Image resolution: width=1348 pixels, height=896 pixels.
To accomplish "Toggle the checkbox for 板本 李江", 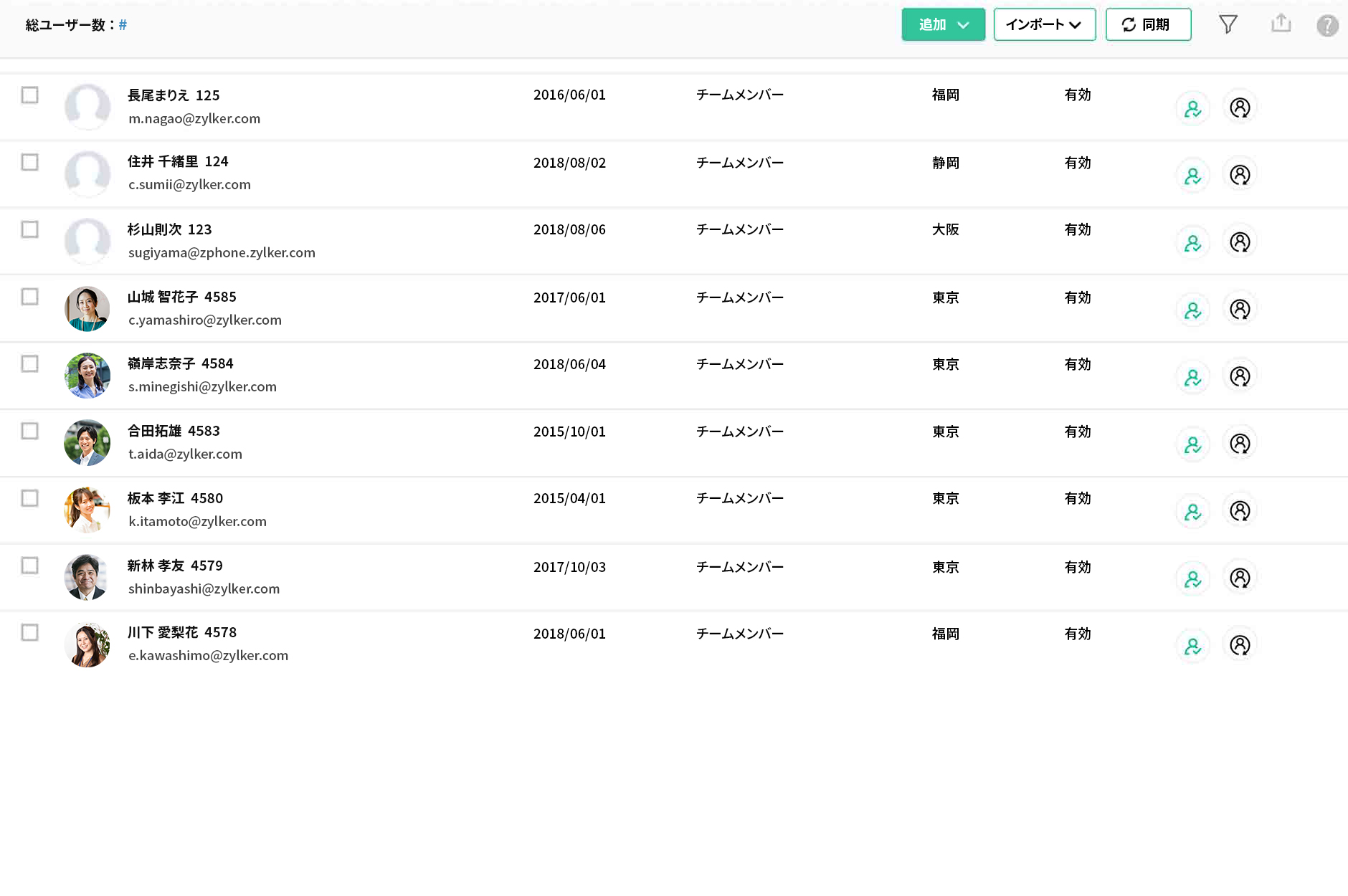I will (29, 498).
